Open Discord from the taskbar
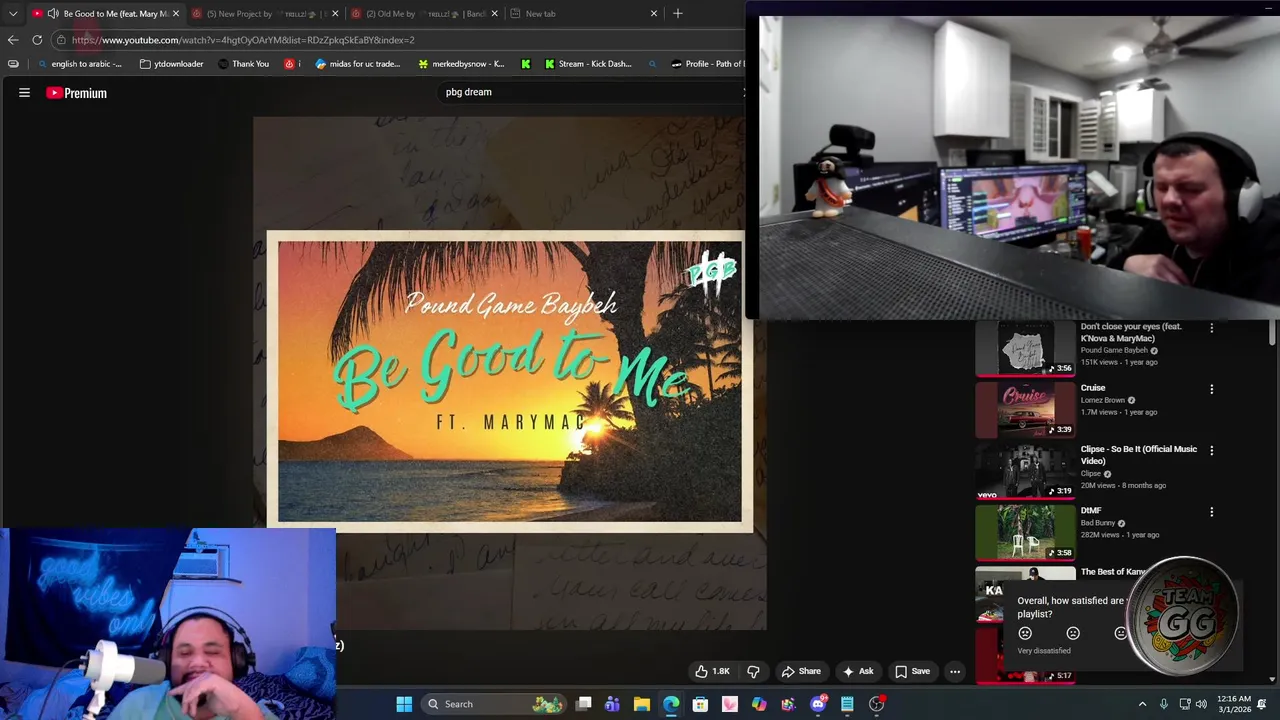The width and height of the screenshot is (1280, 720). [x=818, y=704]
